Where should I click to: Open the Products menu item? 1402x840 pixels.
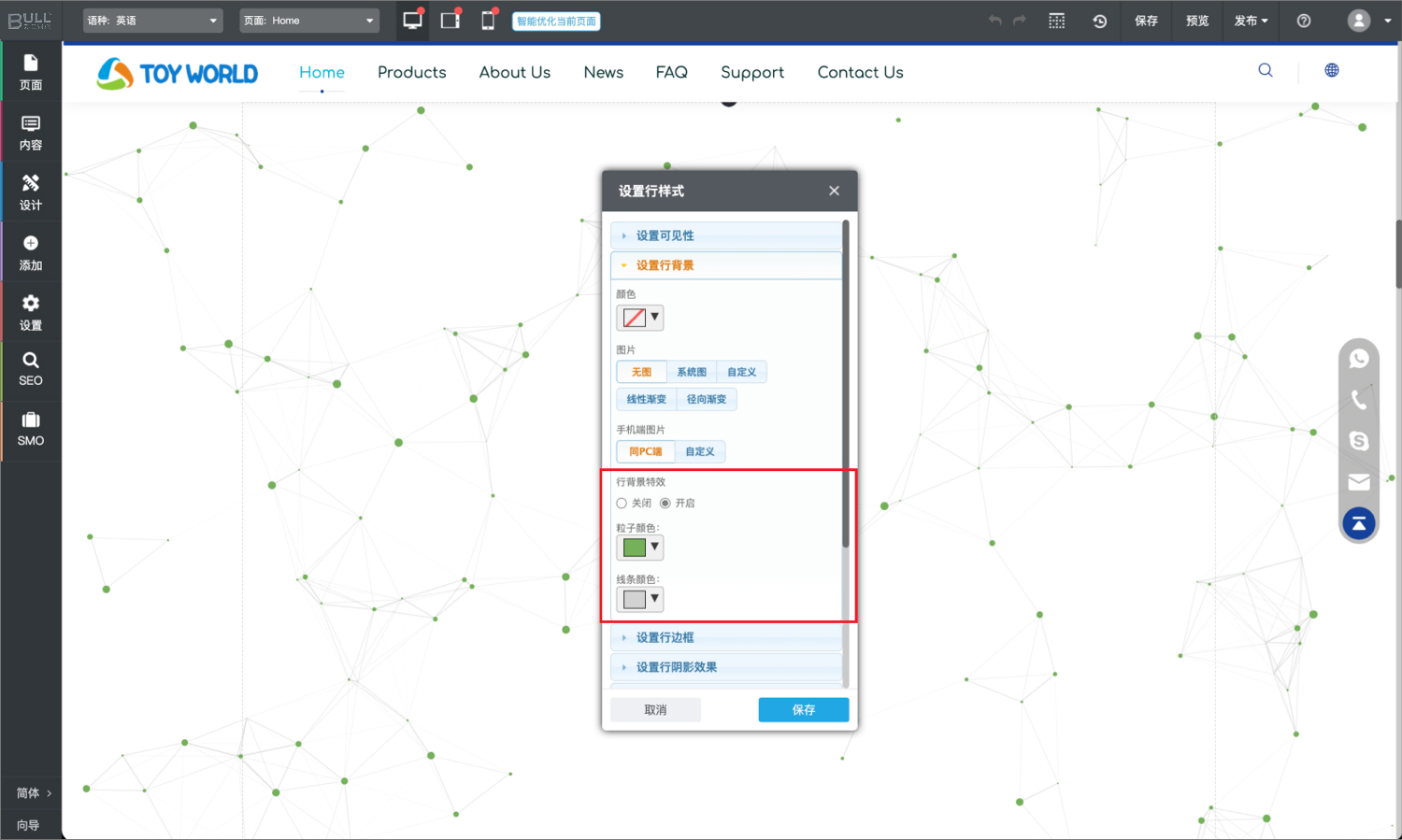coord(411,72)
